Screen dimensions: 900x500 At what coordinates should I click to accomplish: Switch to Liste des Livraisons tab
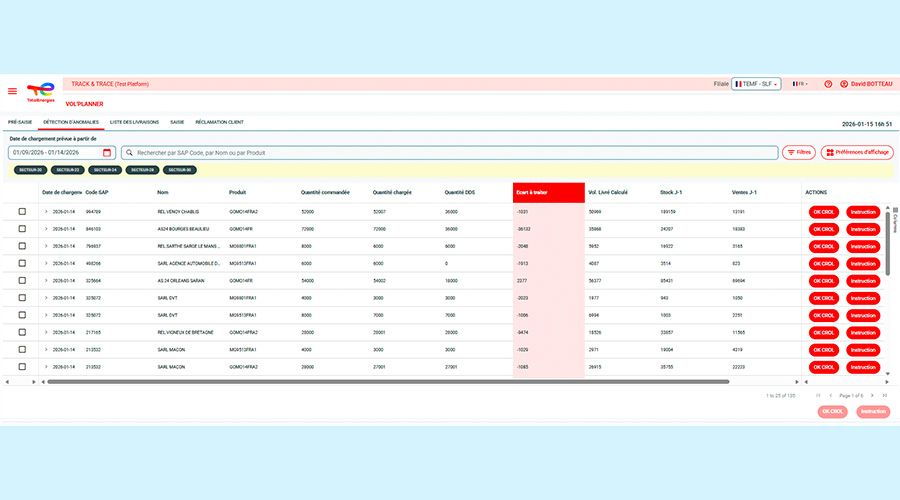136,122
